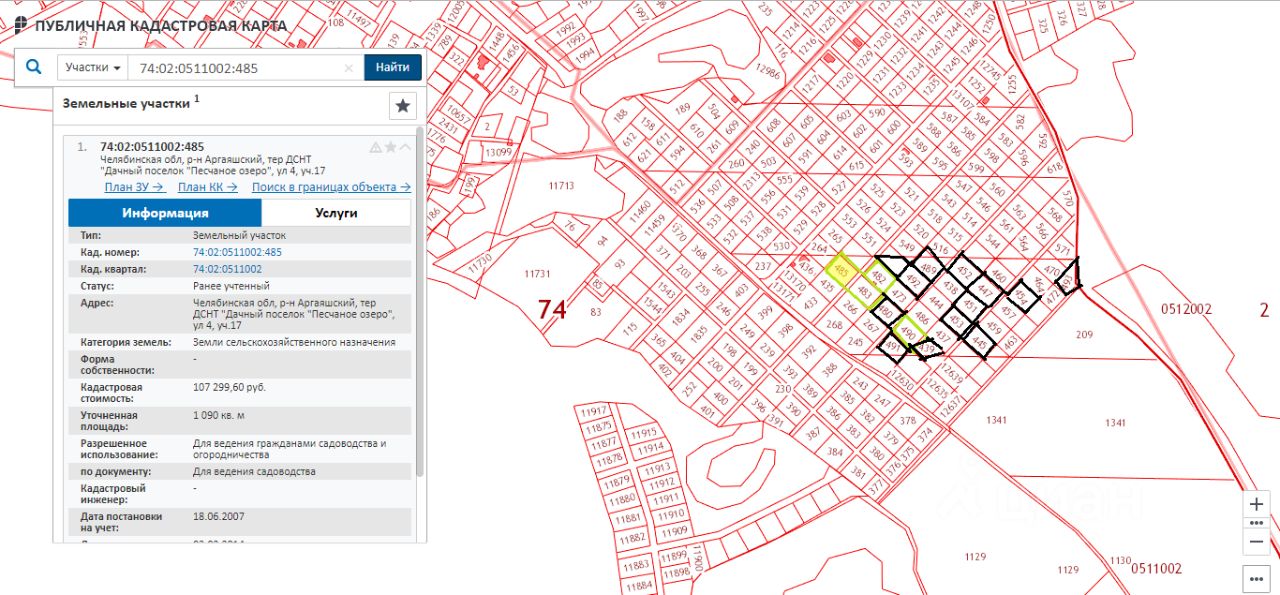
Task: Open the quarter link 74:02:0511002
Action: (x=227, y=269)
